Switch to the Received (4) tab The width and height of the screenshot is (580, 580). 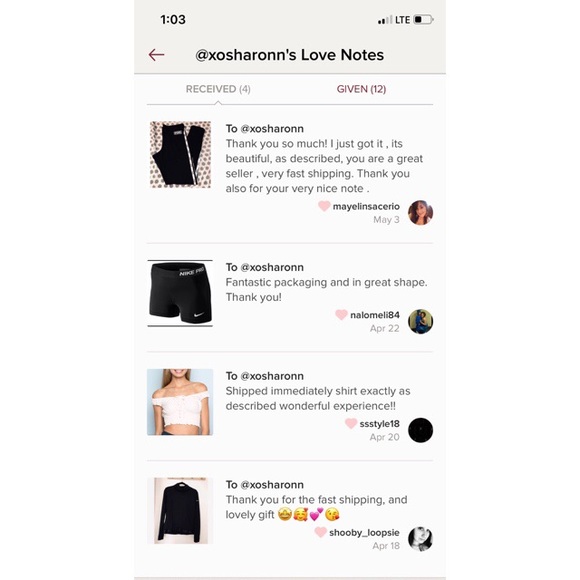pyautogui.click(x=218, y=89)
